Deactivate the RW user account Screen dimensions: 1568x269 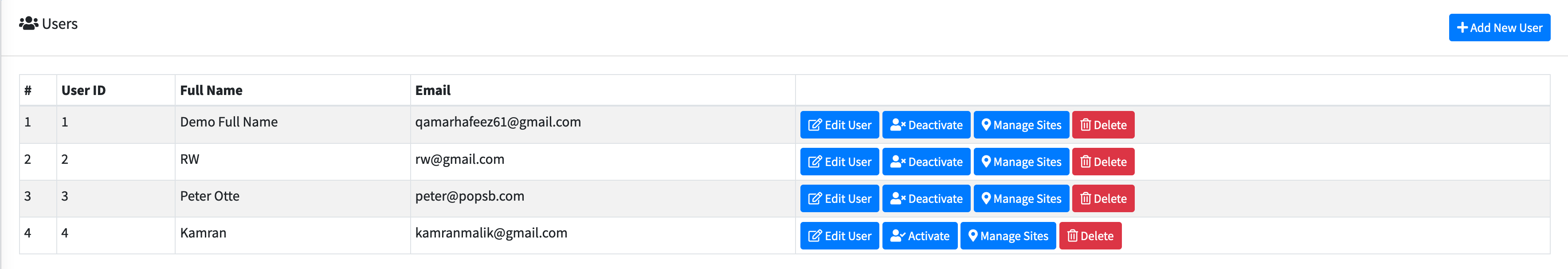[x=926, y=162]
